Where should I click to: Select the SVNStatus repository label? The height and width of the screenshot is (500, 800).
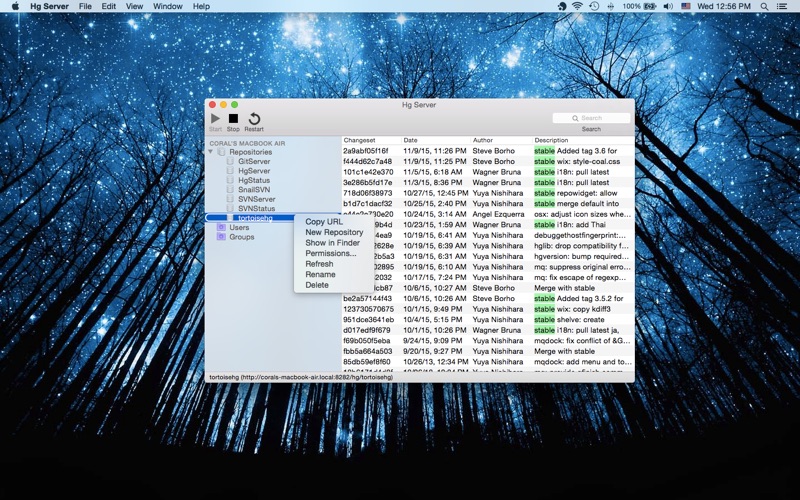pos(257,208)
